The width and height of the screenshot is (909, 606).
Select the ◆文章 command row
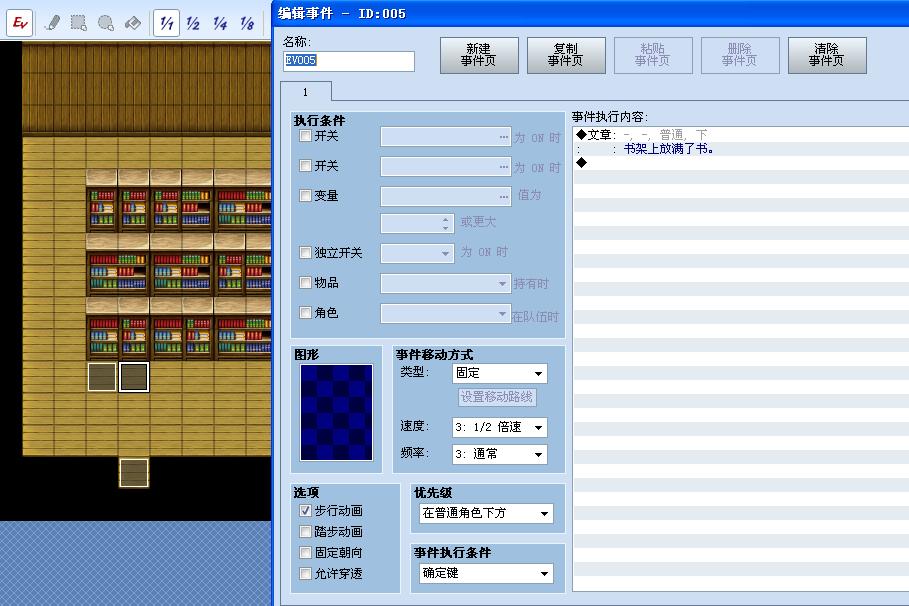coord(742,135)
